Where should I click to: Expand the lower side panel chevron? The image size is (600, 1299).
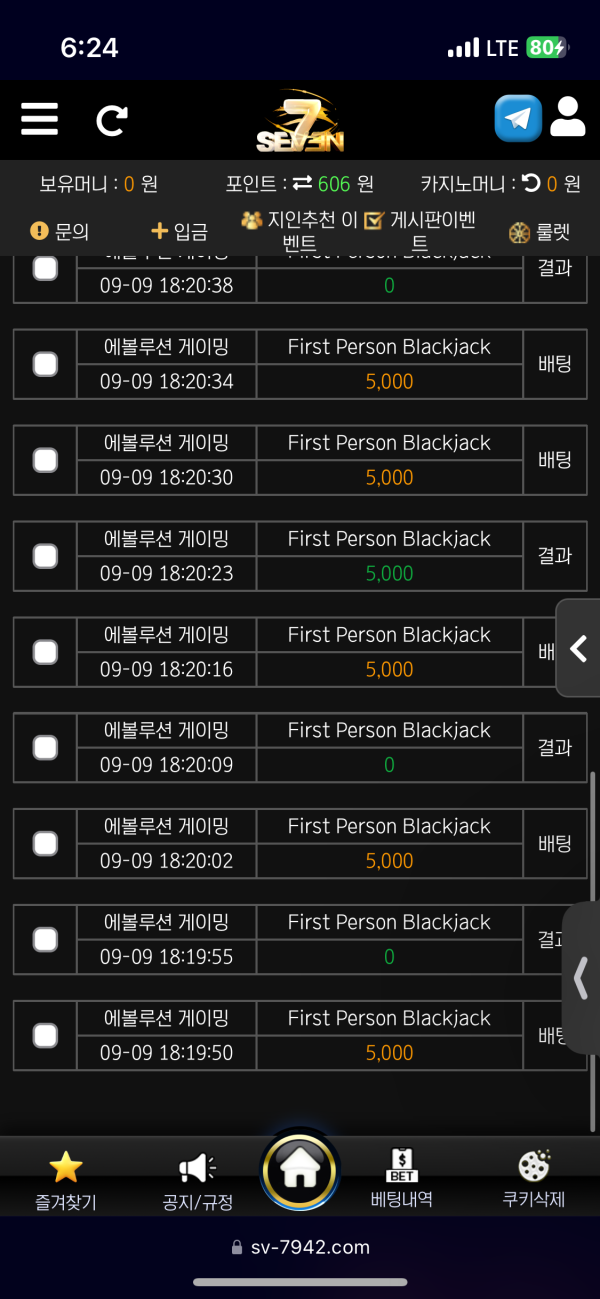pos(581,978)
